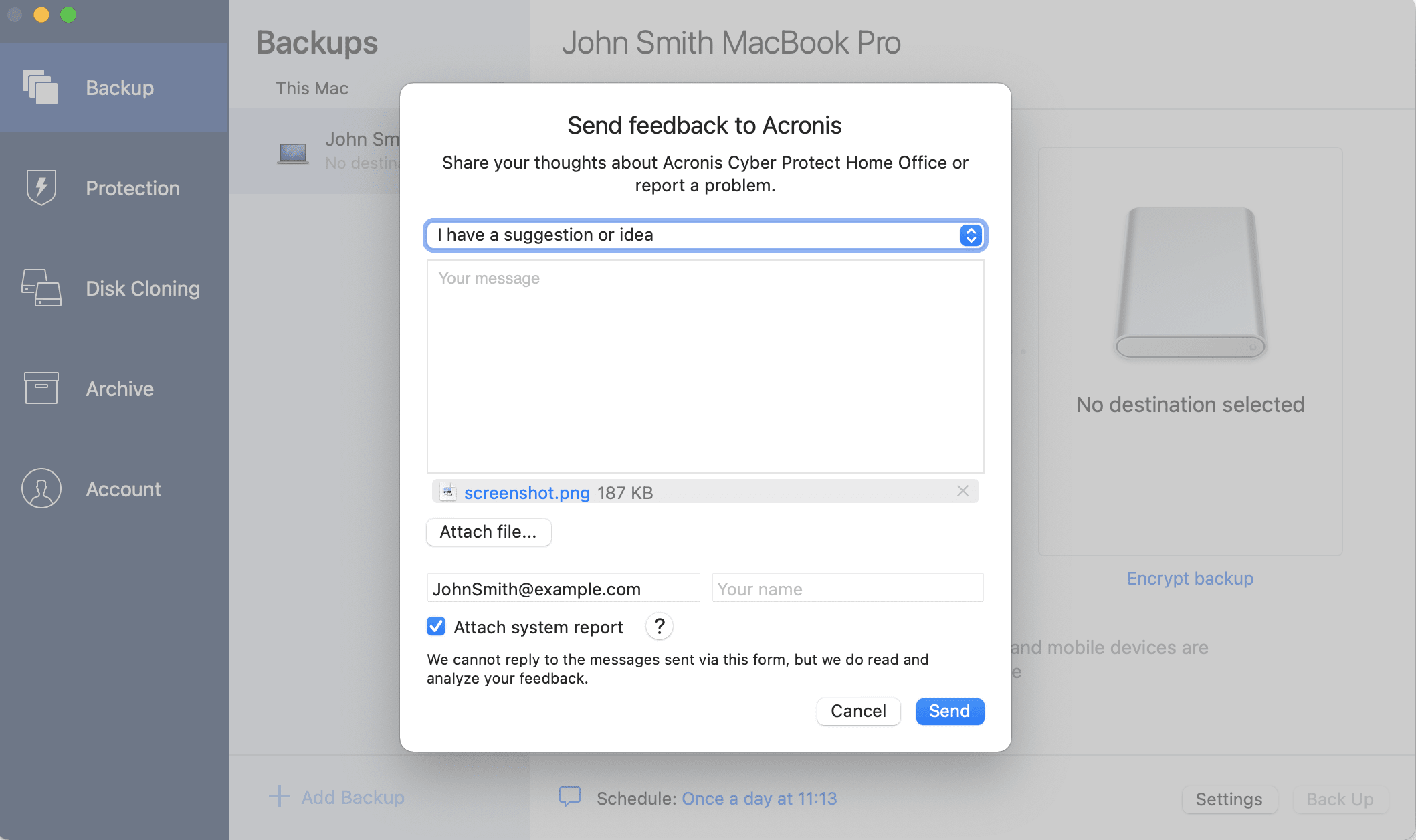Uncheck Attach system report checkbox
The width and height of the screenshot is (1416, 840).
[436, 627]
